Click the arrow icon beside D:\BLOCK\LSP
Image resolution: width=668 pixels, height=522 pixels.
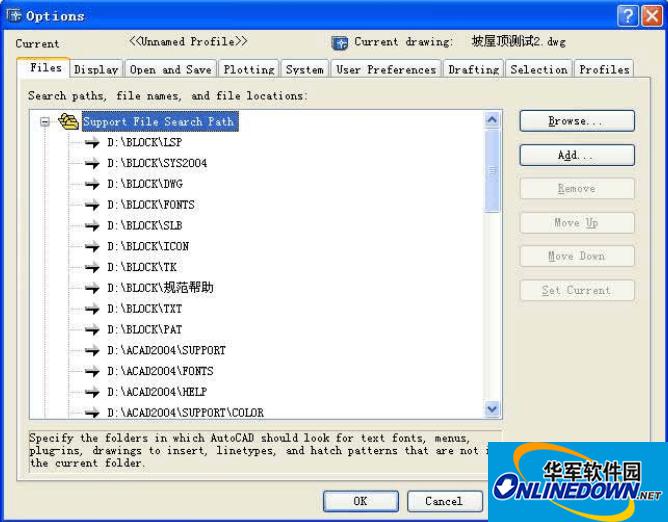(92, 143)
